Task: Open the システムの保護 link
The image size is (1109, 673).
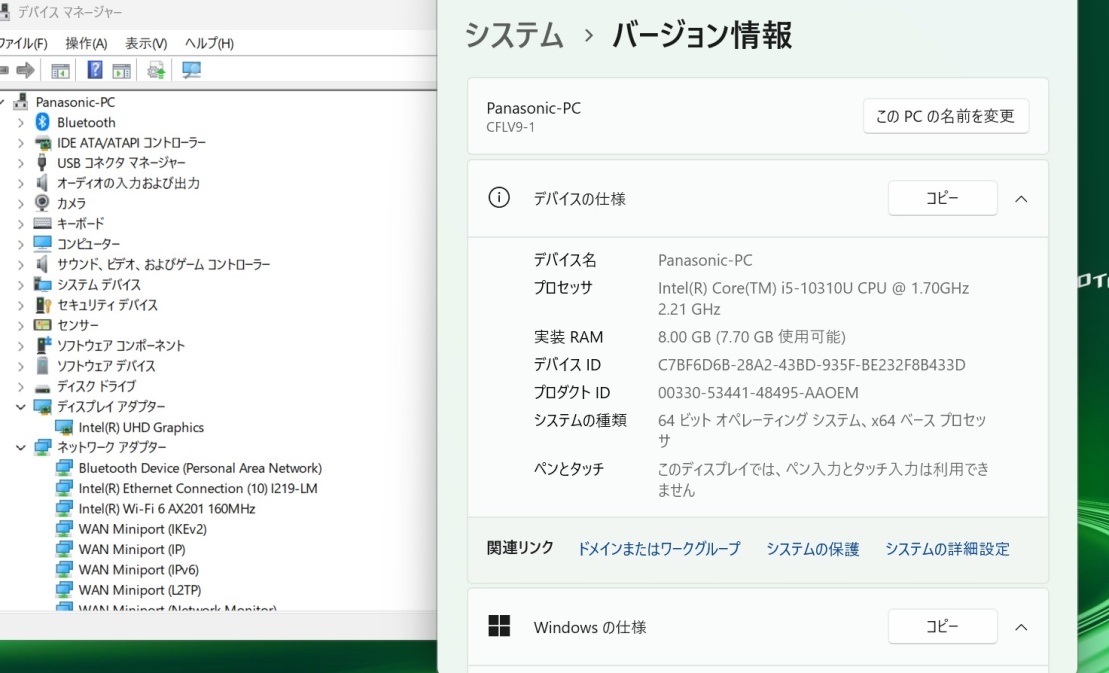Action: pyautogui.click(x=813, y=549)
